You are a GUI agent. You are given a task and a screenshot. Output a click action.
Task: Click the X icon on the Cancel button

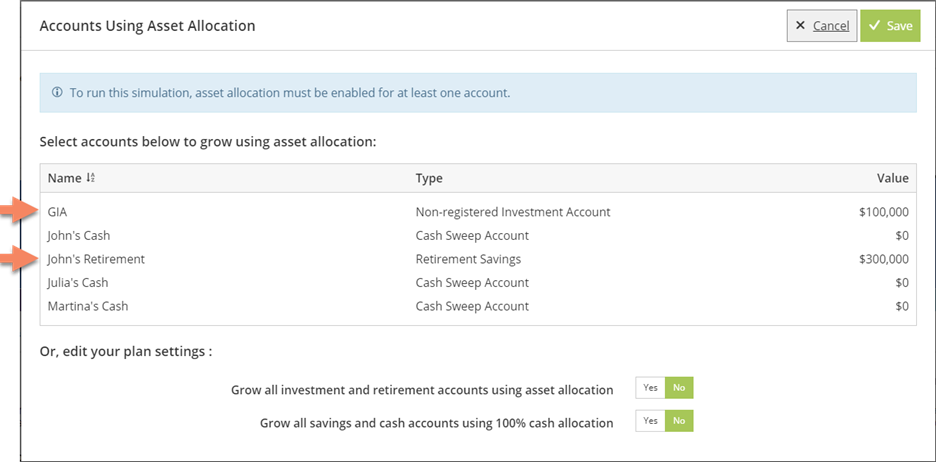800,26
